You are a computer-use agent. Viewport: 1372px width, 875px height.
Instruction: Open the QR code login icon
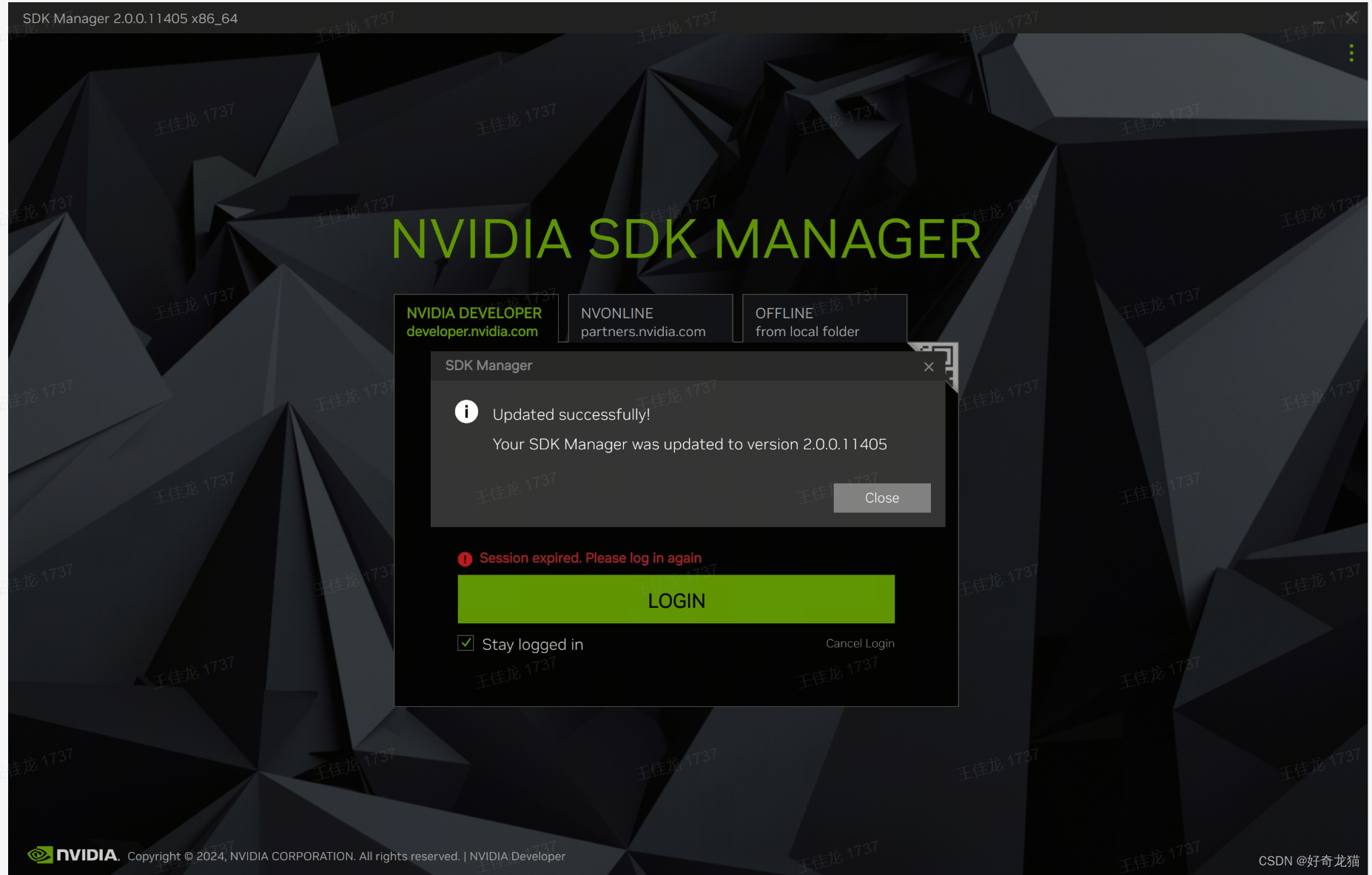pos(949,355)
